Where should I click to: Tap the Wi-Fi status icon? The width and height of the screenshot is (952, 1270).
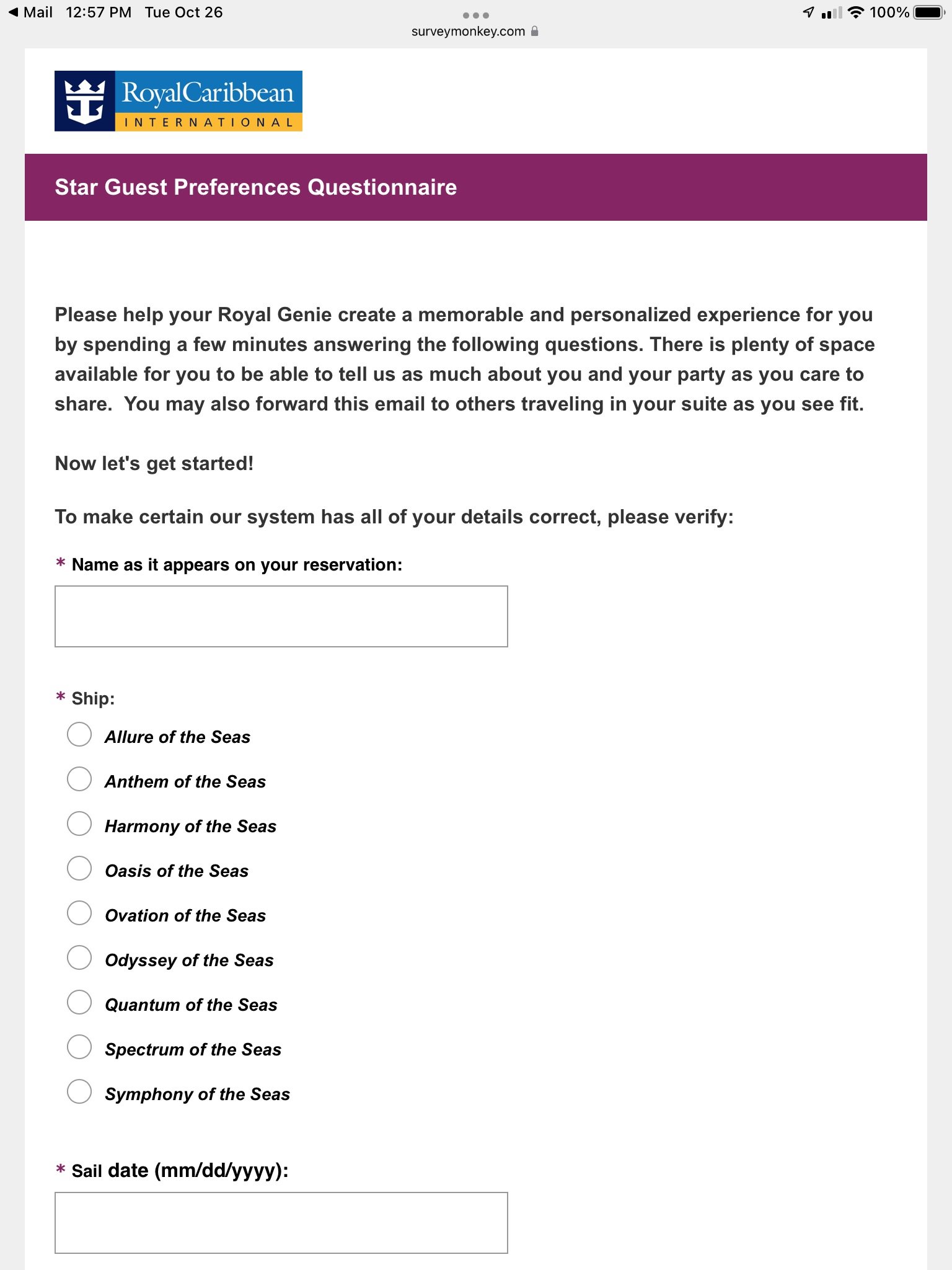[856, 12]
